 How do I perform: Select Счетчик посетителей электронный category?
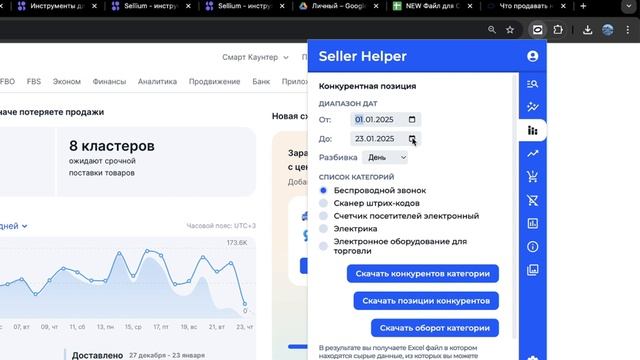pyautogui.click(x=323, y=216)
